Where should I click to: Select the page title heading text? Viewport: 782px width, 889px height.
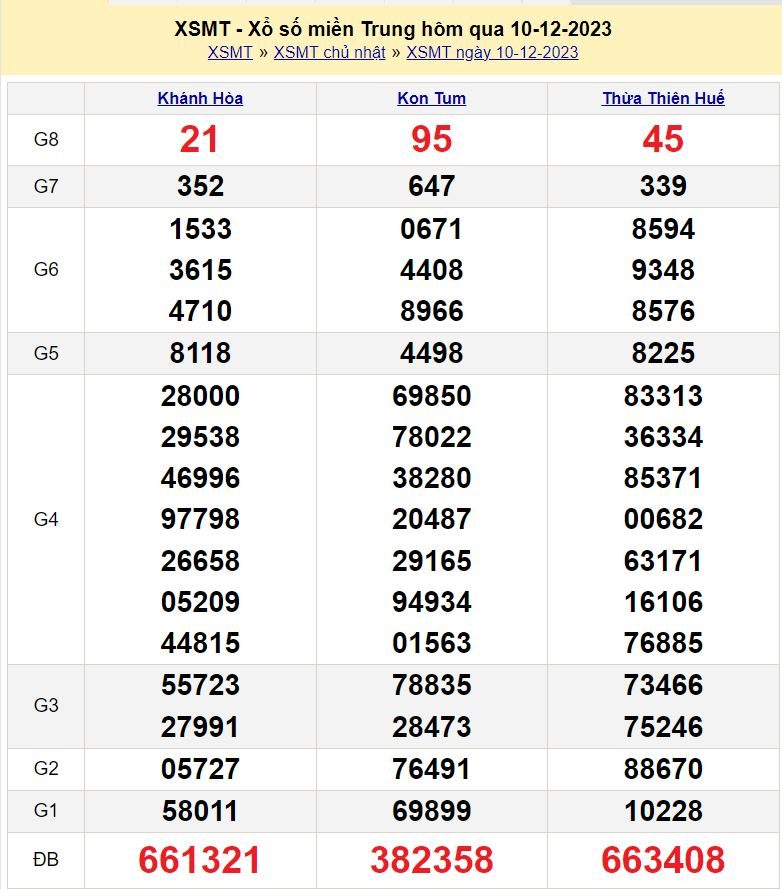coord(393,28)
